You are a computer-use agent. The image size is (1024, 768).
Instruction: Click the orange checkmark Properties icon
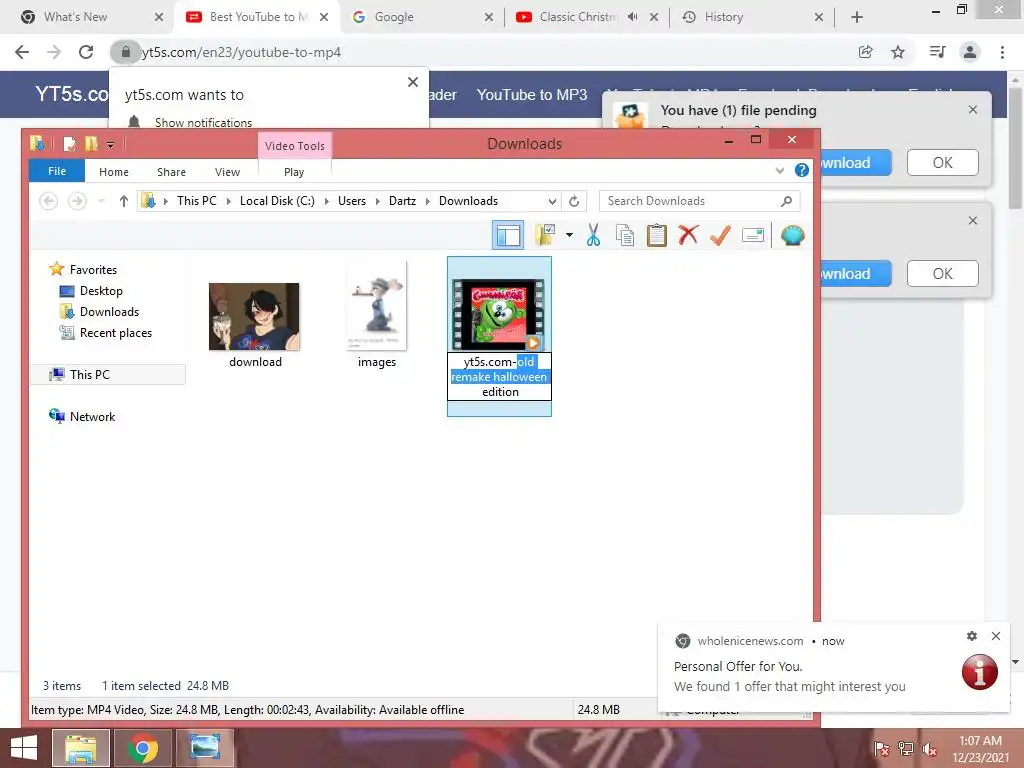point(720,235)
